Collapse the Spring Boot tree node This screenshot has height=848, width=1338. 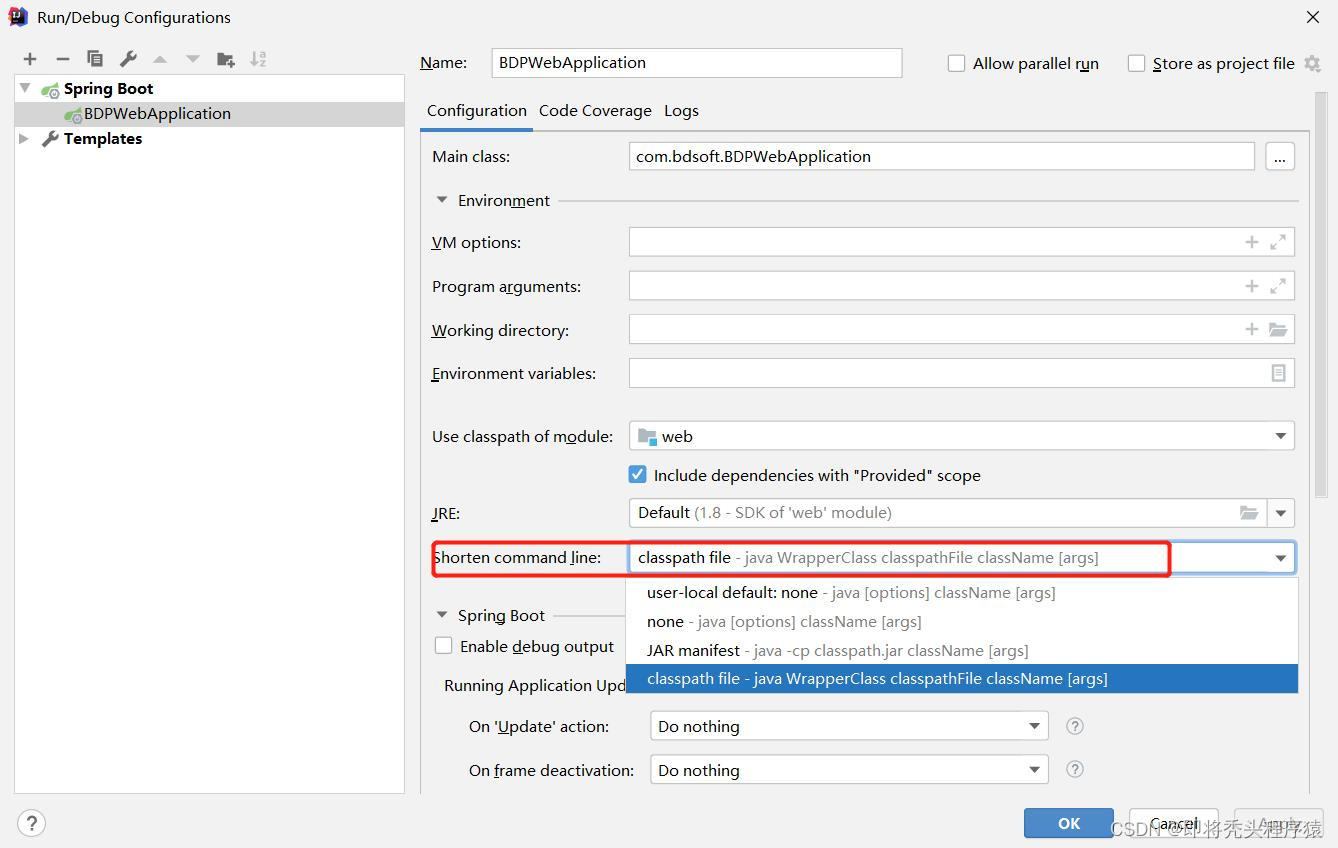pos(25,88)
